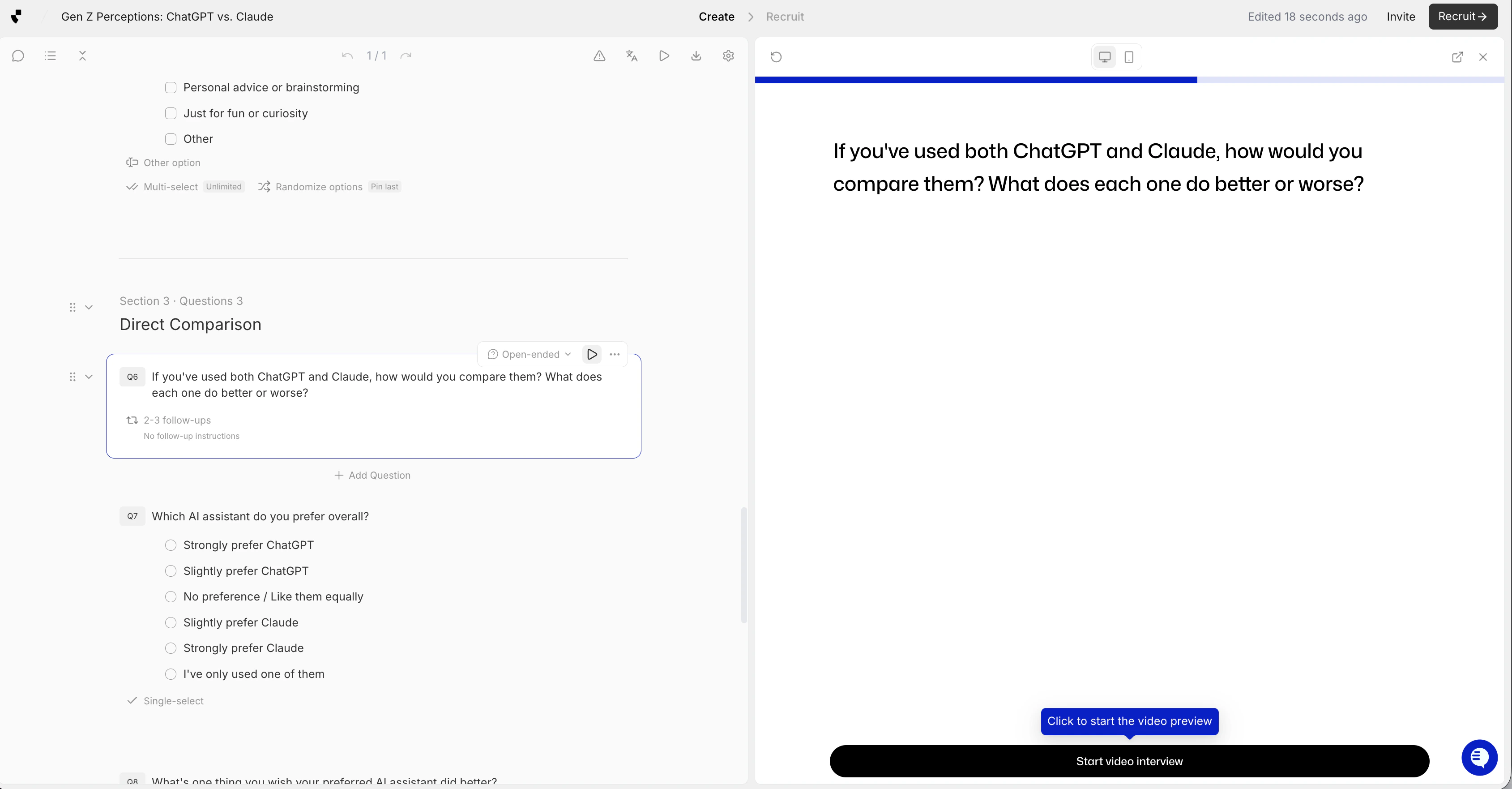Viewport: 1512px width, 789px height.
Task: Switch preview to mobile device view
Action: [x=1129, y=57]
